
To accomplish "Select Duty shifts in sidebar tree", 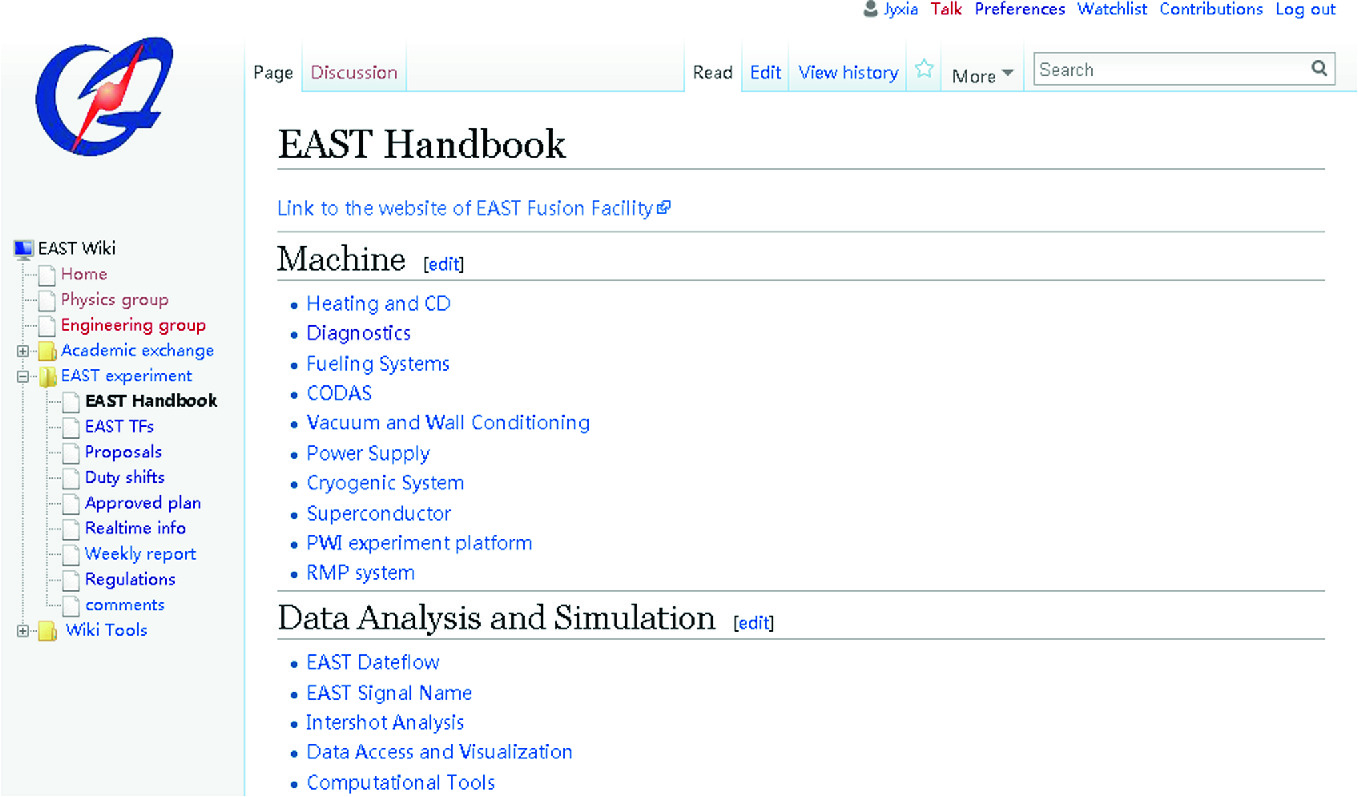I will 125,478.
